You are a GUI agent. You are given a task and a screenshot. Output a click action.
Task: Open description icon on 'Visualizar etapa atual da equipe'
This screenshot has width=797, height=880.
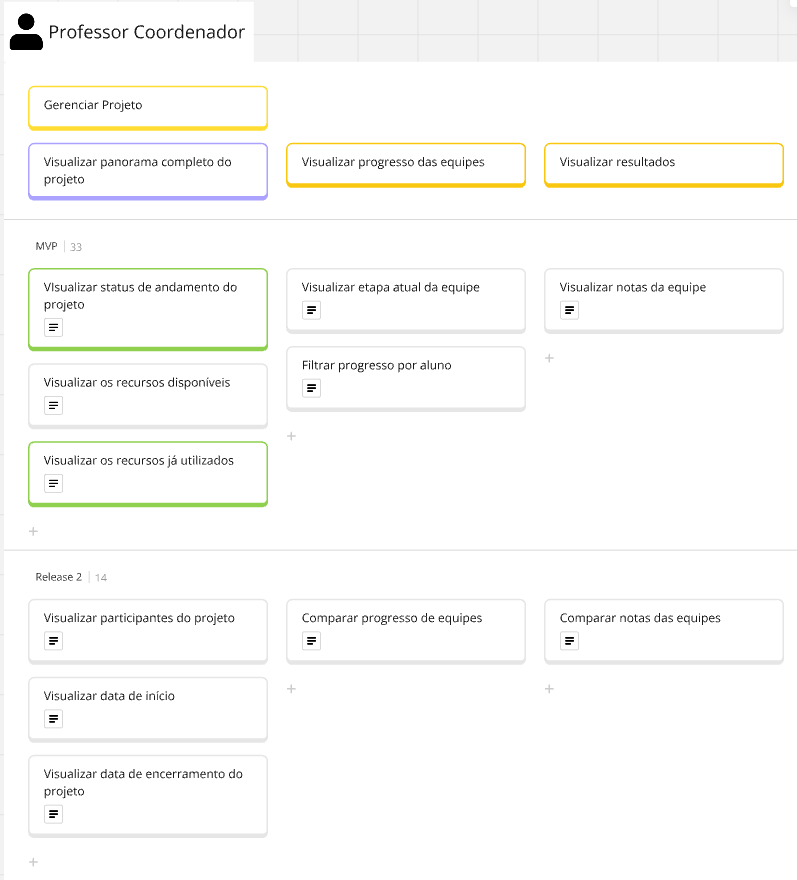pyautogui.click(x=312, y=310)
